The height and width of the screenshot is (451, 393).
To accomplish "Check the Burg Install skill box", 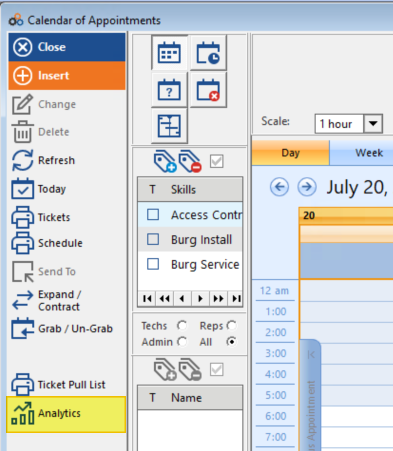I will coord(153,239).
